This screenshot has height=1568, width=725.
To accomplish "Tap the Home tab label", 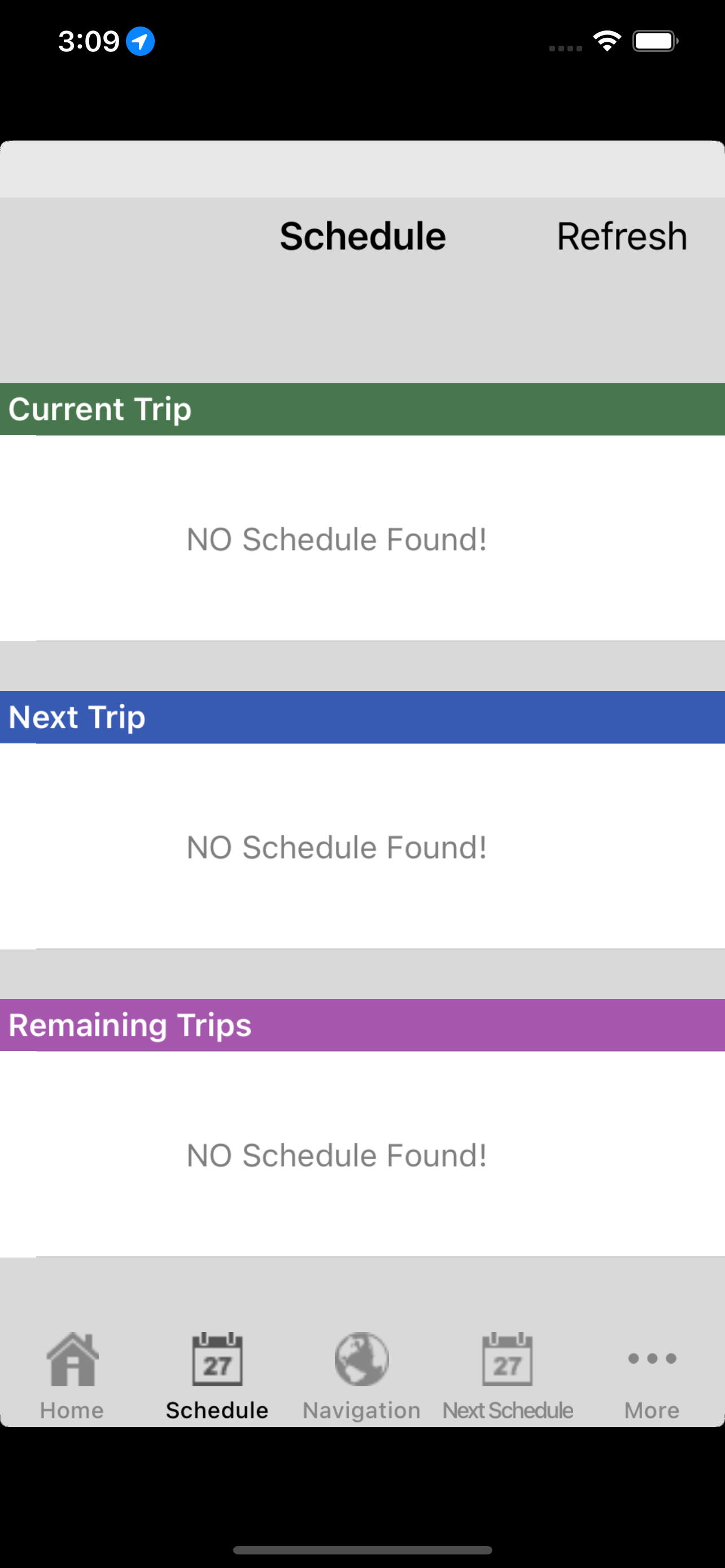I will click(72, 1411).
